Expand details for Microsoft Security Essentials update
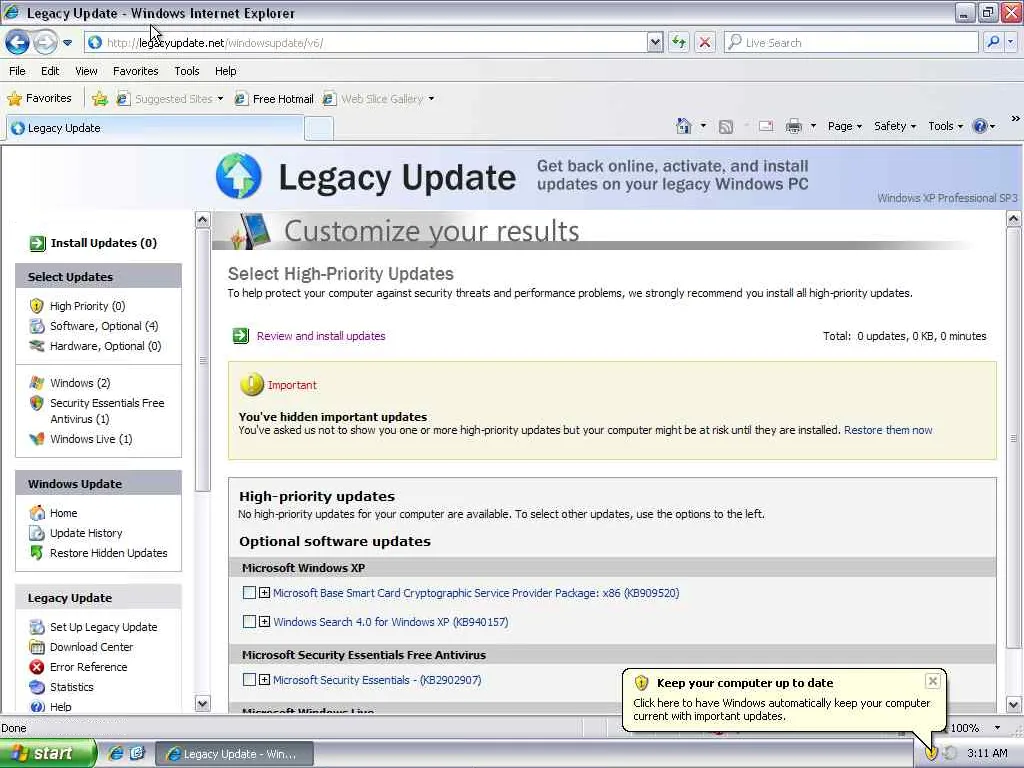Image resolution: width=1024 pixels, height=768 pixels. pyautogui.click(x=264, y=679)
